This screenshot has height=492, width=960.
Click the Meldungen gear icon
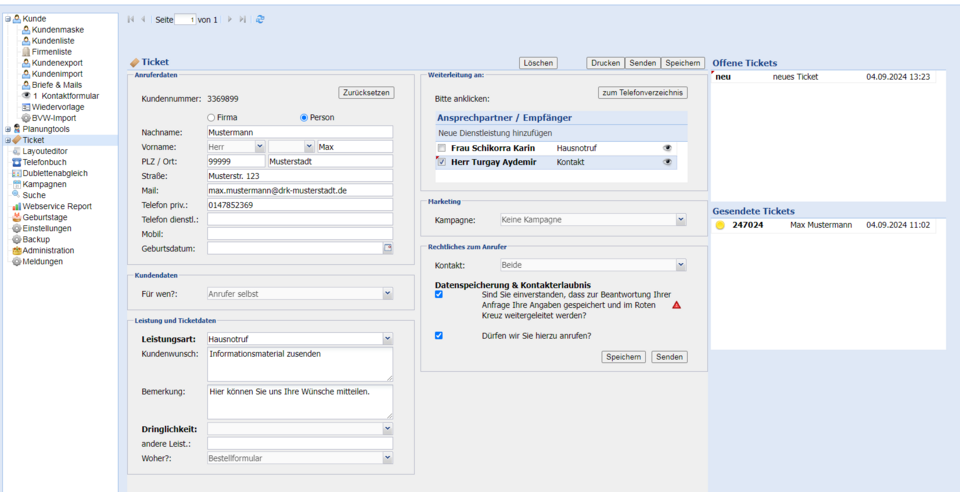(17, 261)
